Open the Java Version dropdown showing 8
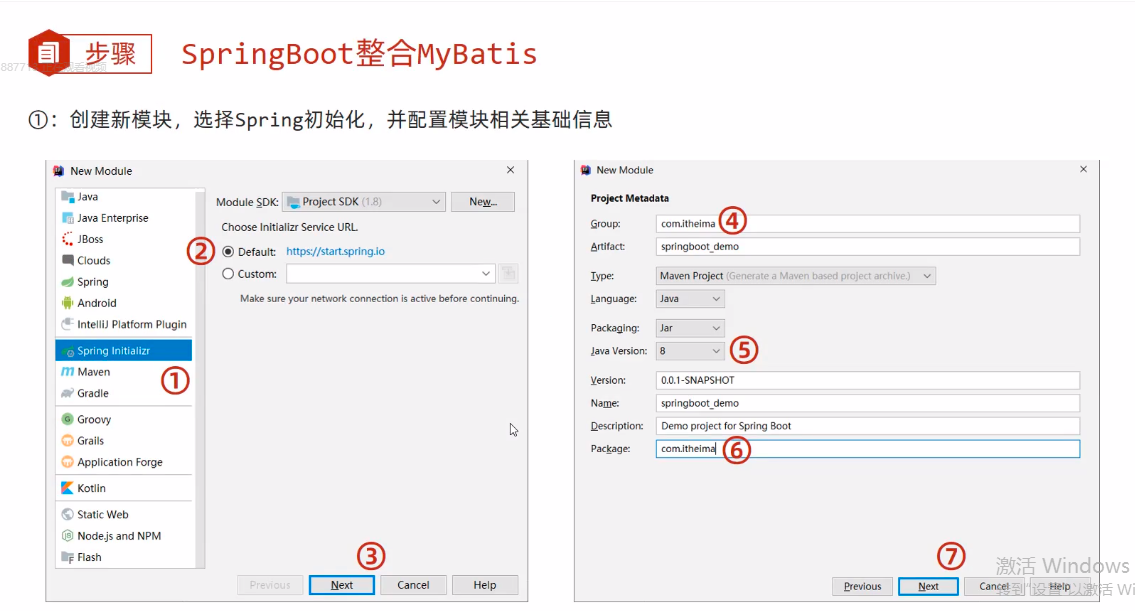This screenshot has width=1135, height=611. click(690, 351)
